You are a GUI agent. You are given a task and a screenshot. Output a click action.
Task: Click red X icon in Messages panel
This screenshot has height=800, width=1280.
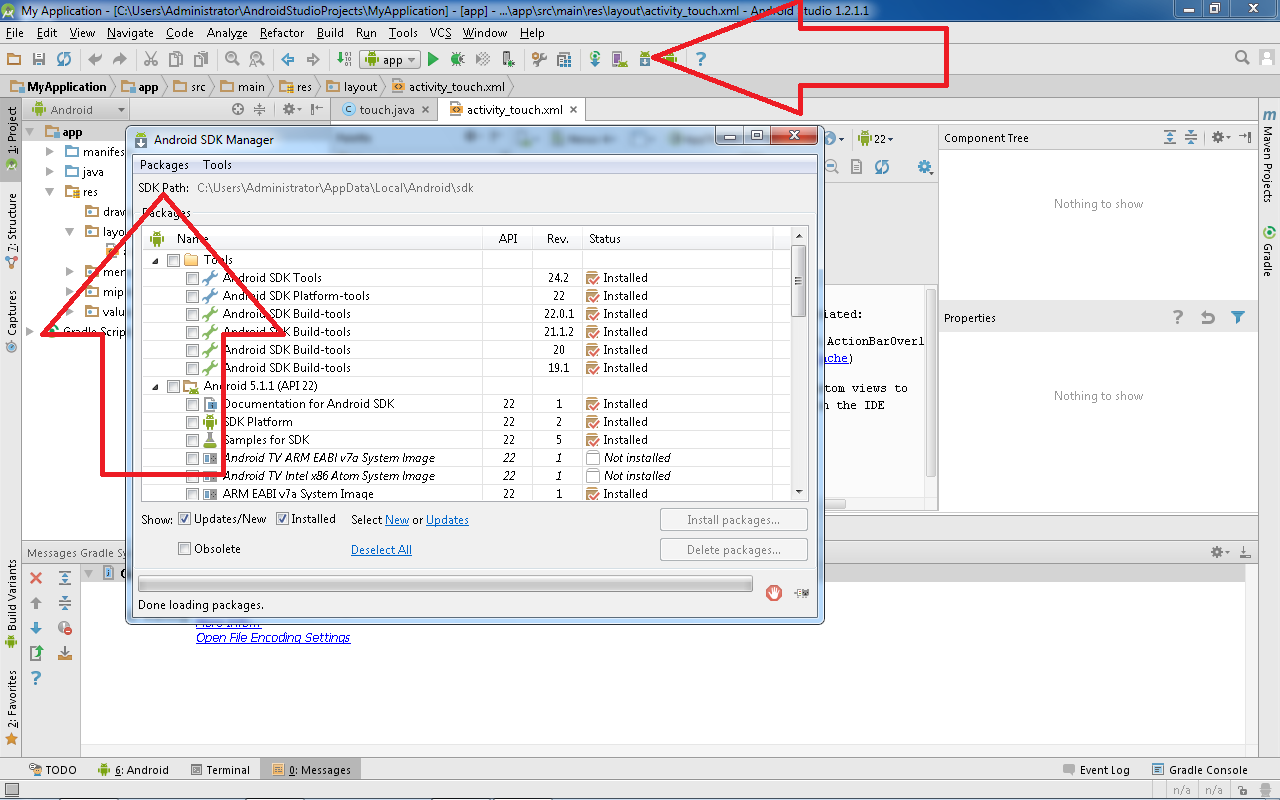click(36, 578)
